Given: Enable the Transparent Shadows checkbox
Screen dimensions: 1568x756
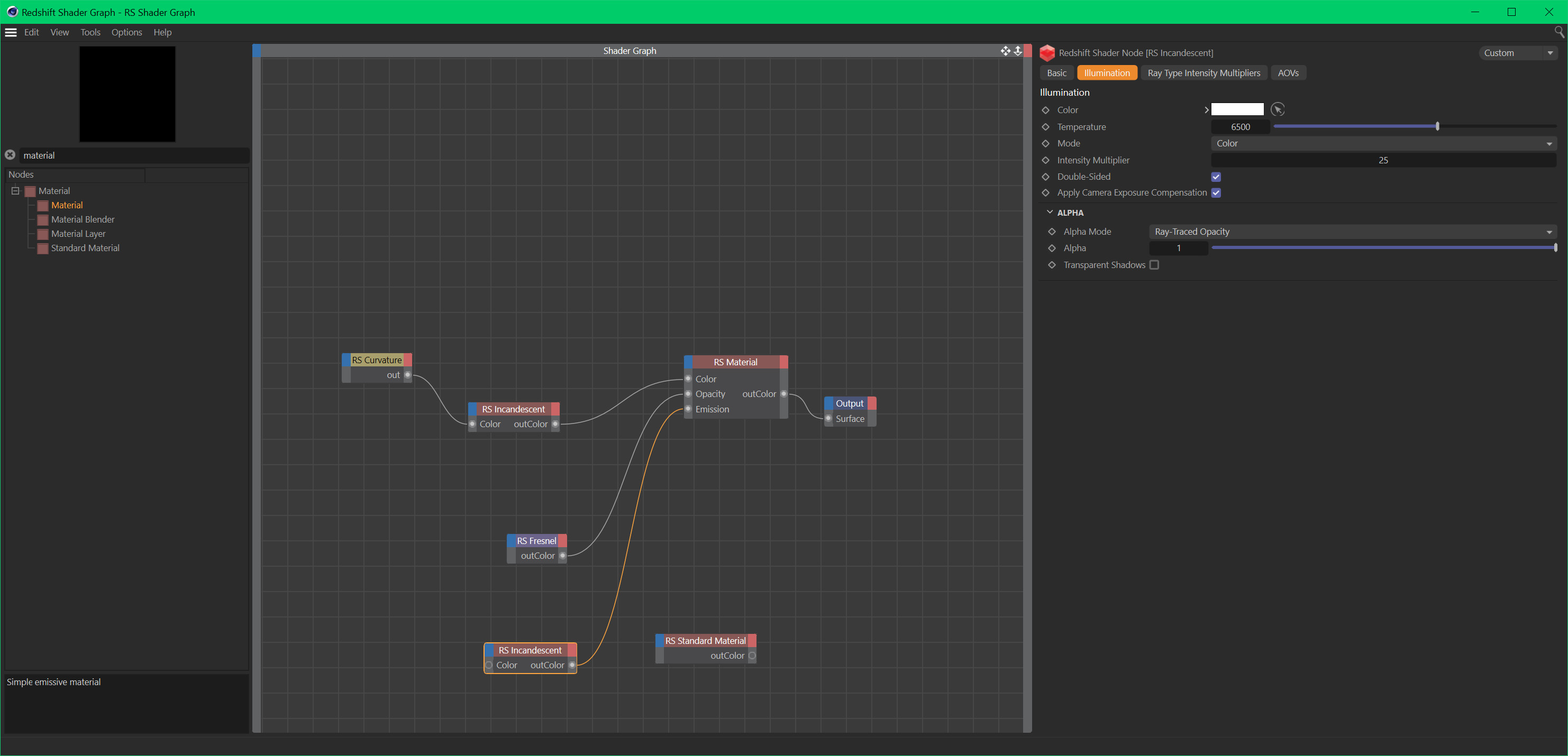Looking at the screenshot, I should coord(1154,265).
